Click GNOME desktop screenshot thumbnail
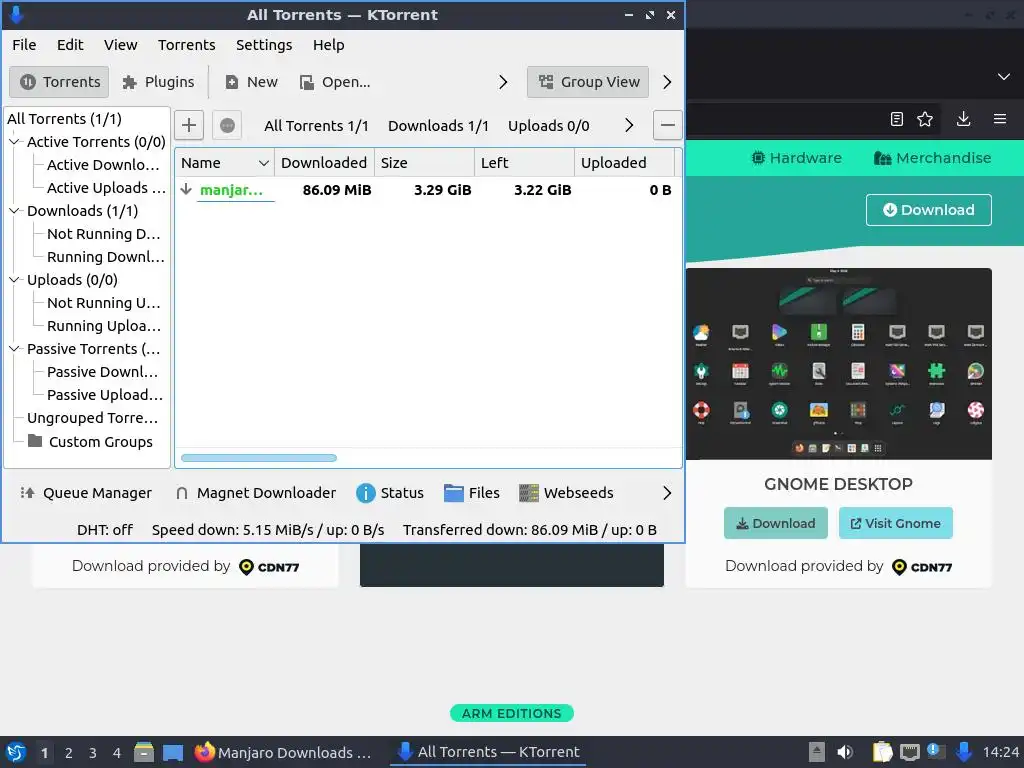This screenshot has width=1024, height=768. (839, 364)
